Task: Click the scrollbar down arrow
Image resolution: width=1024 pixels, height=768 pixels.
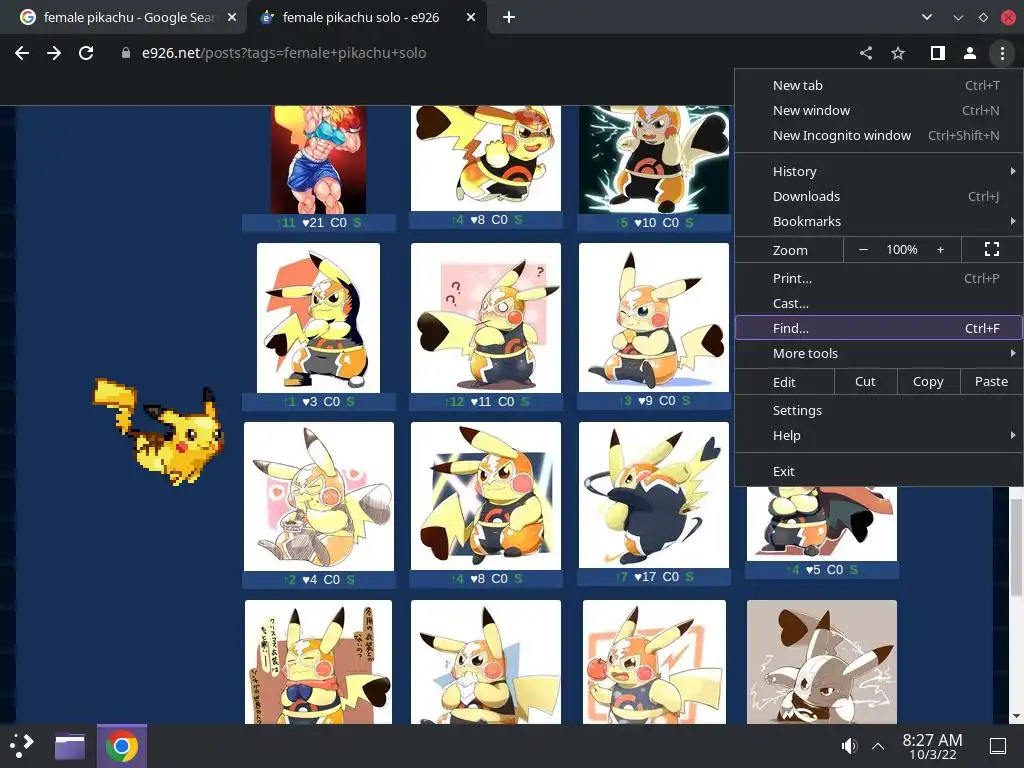Action: 1016,716
